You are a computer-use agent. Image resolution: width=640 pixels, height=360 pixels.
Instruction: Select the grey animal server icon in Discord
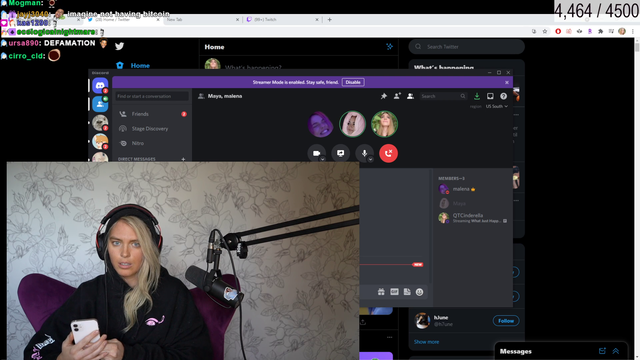(100, 122)
